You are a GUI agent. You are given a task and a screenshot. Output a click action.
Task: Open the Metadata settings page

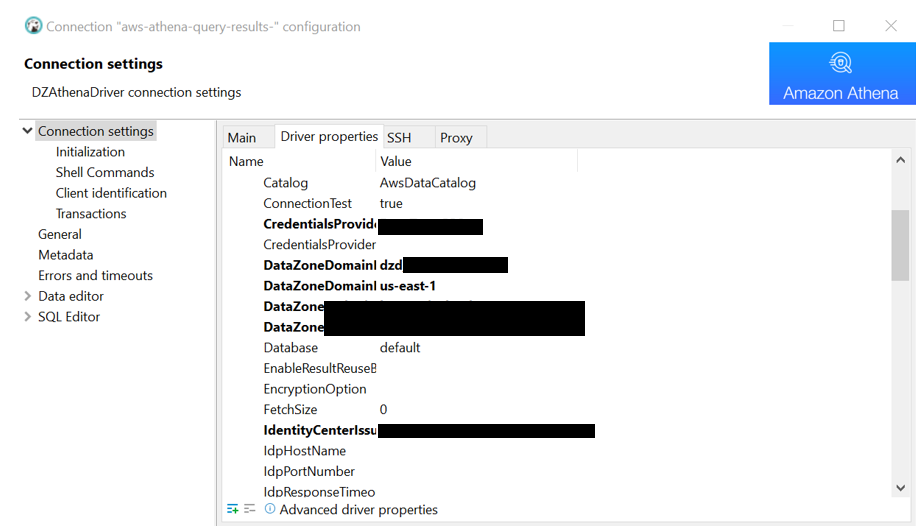coord(65,255)
